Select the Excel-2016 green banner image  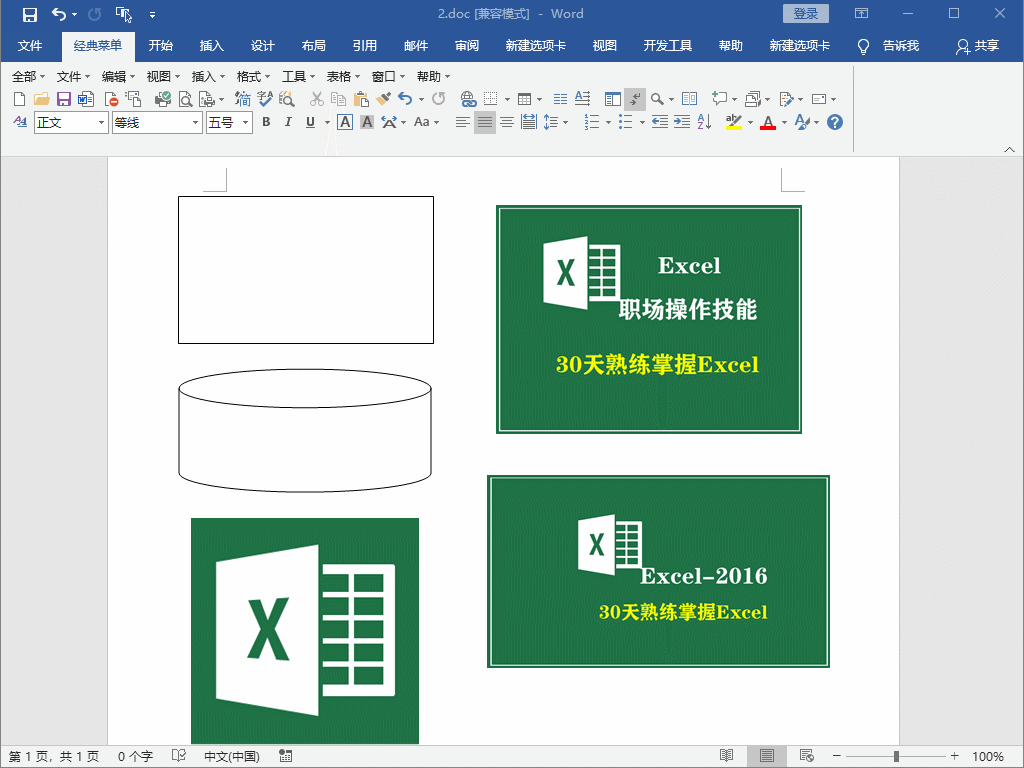pos(658,571)
